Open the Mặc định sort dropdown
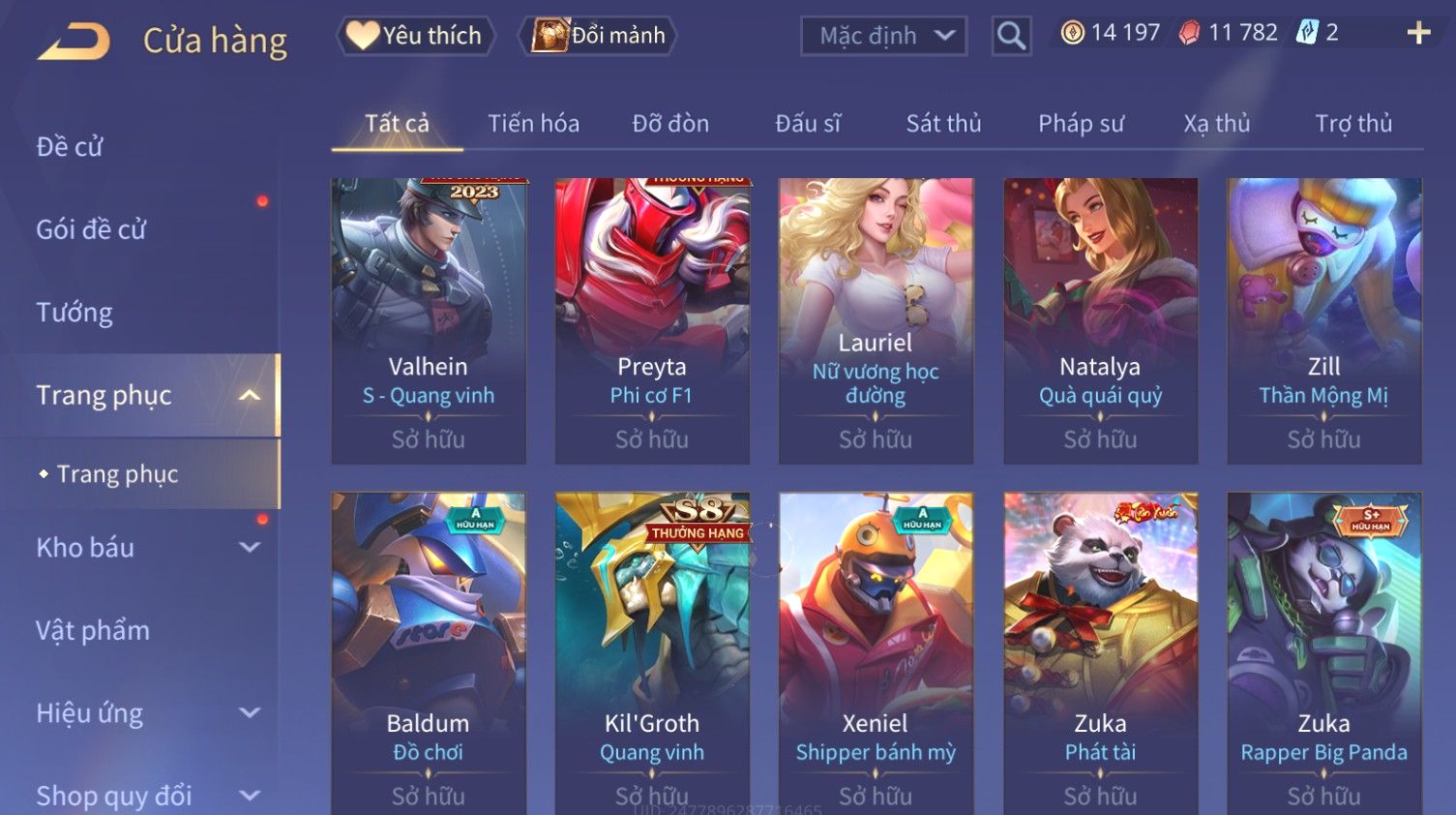This screenshot has width=1456, height=815. tap(883, 37)
